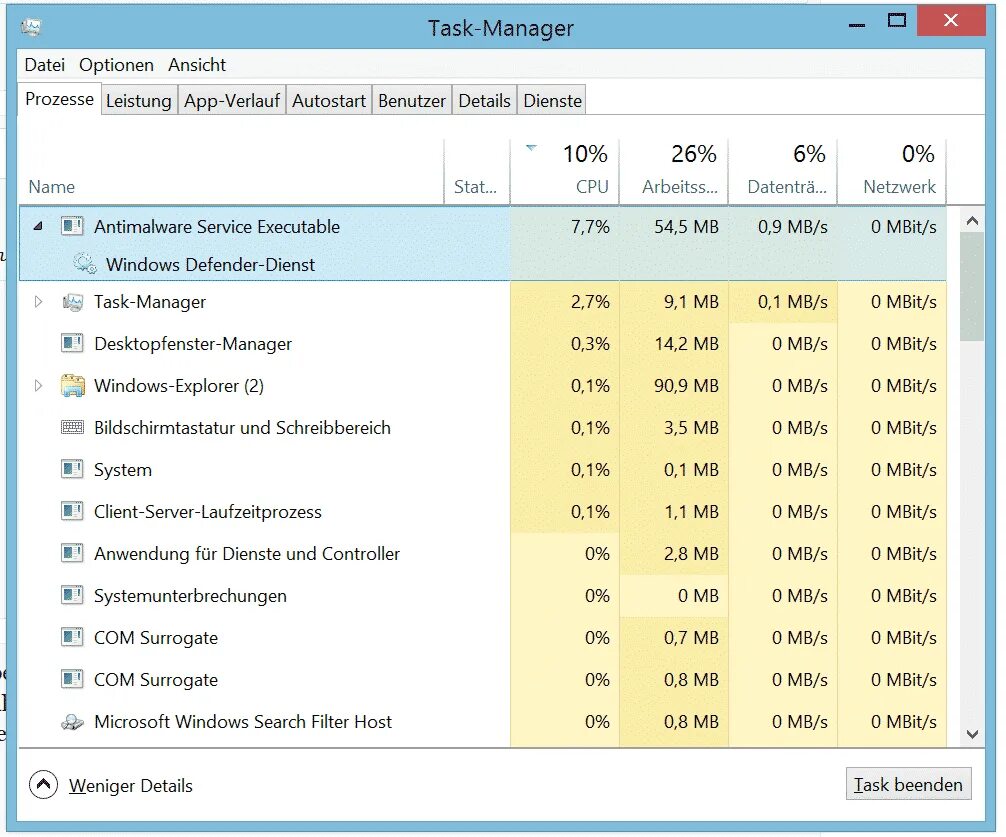Expand the Windows-Explorer (2) group
Screen dimensions: 1006x837
(x=38, y=385)
